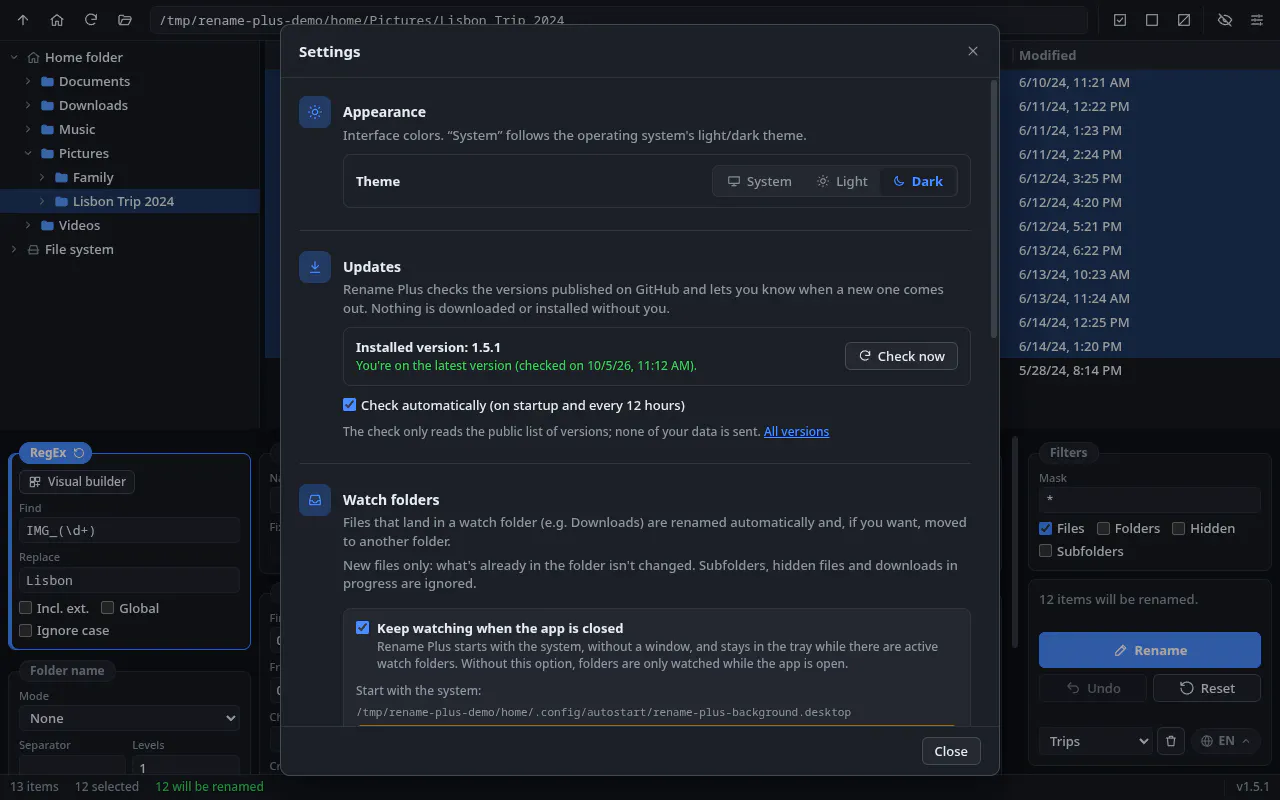Screen dimensions: 1280x800
Task: Click the deselect-all square toolbar icon
Action: [1152, 20]
